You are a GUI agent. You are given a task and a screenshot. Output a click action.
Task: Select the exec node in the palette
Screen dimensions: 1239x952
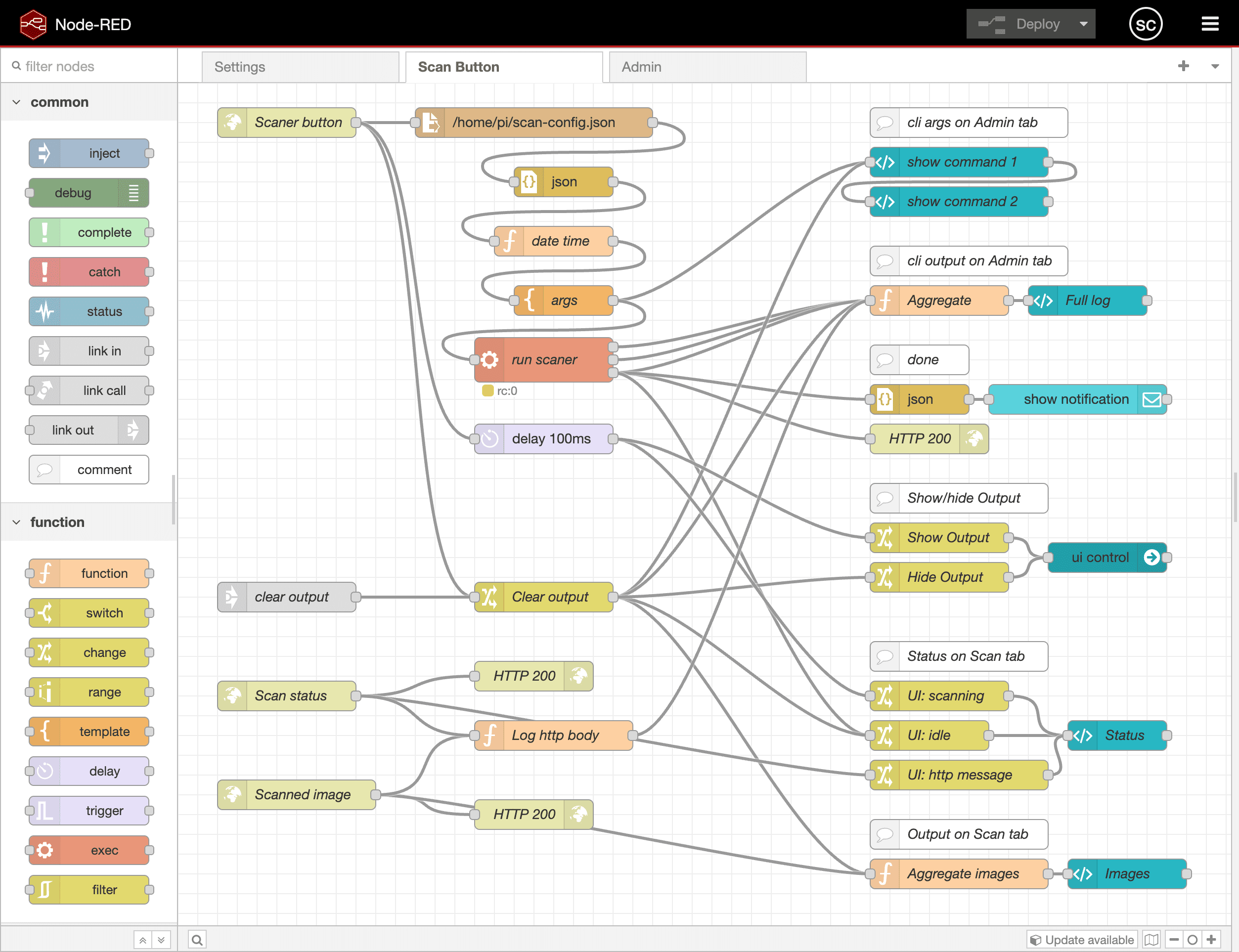(88, 850)
